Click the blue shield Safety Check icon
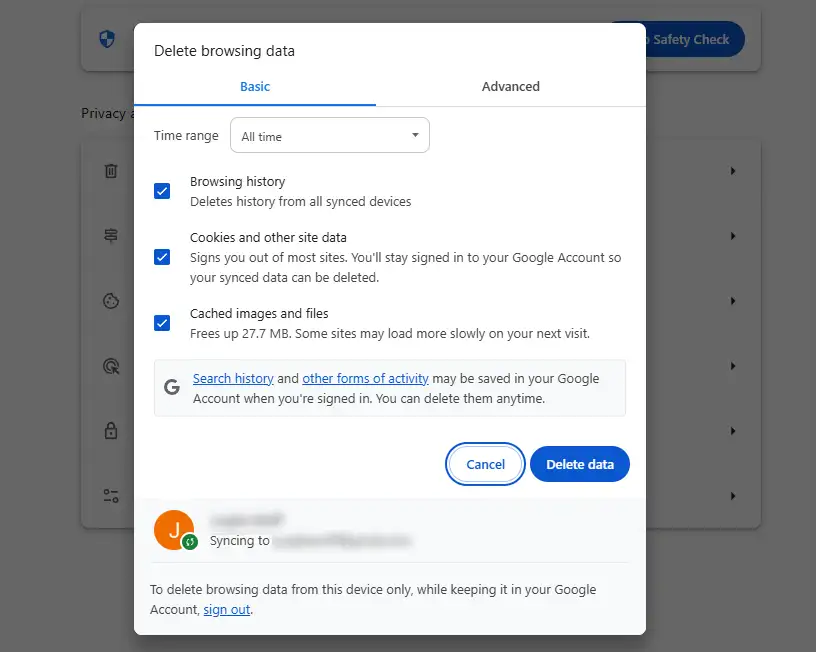The height and width of the screenshot is (652, 816). click(107, 40)
